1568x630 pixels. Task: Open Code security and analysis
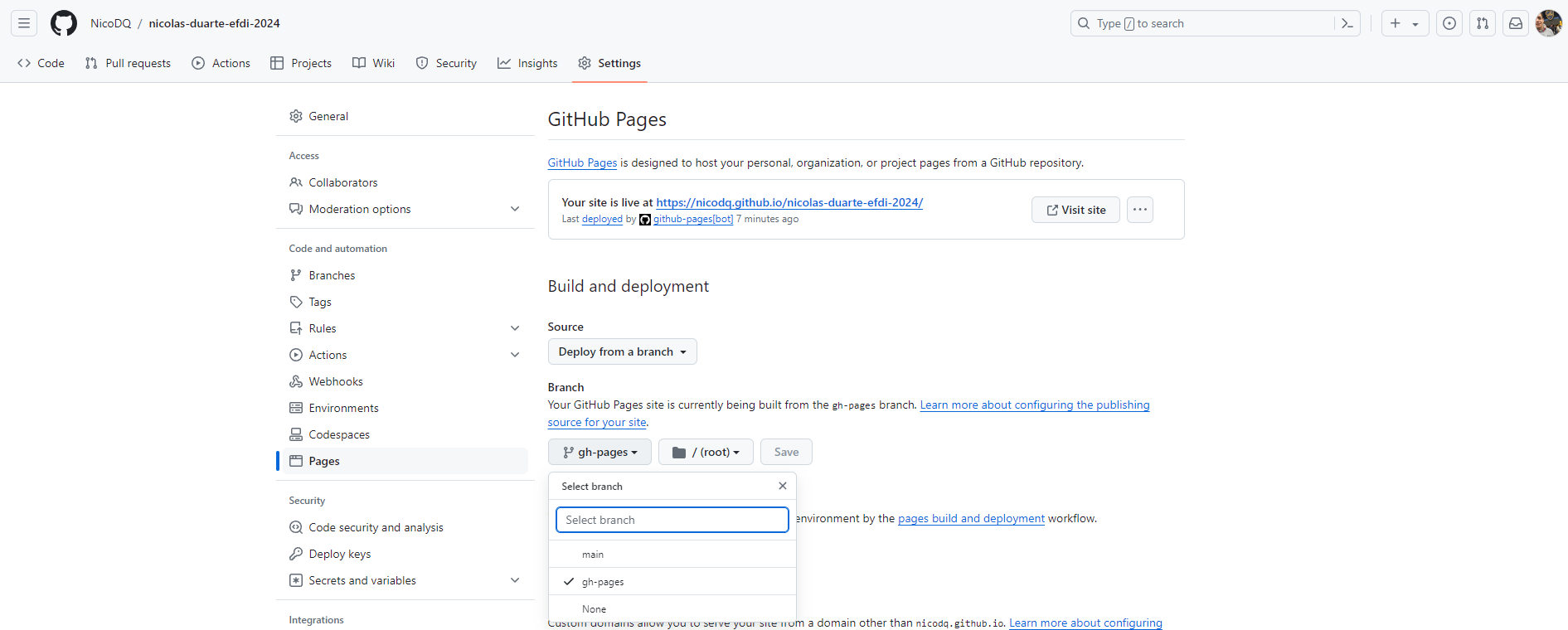tap(405, 527)
